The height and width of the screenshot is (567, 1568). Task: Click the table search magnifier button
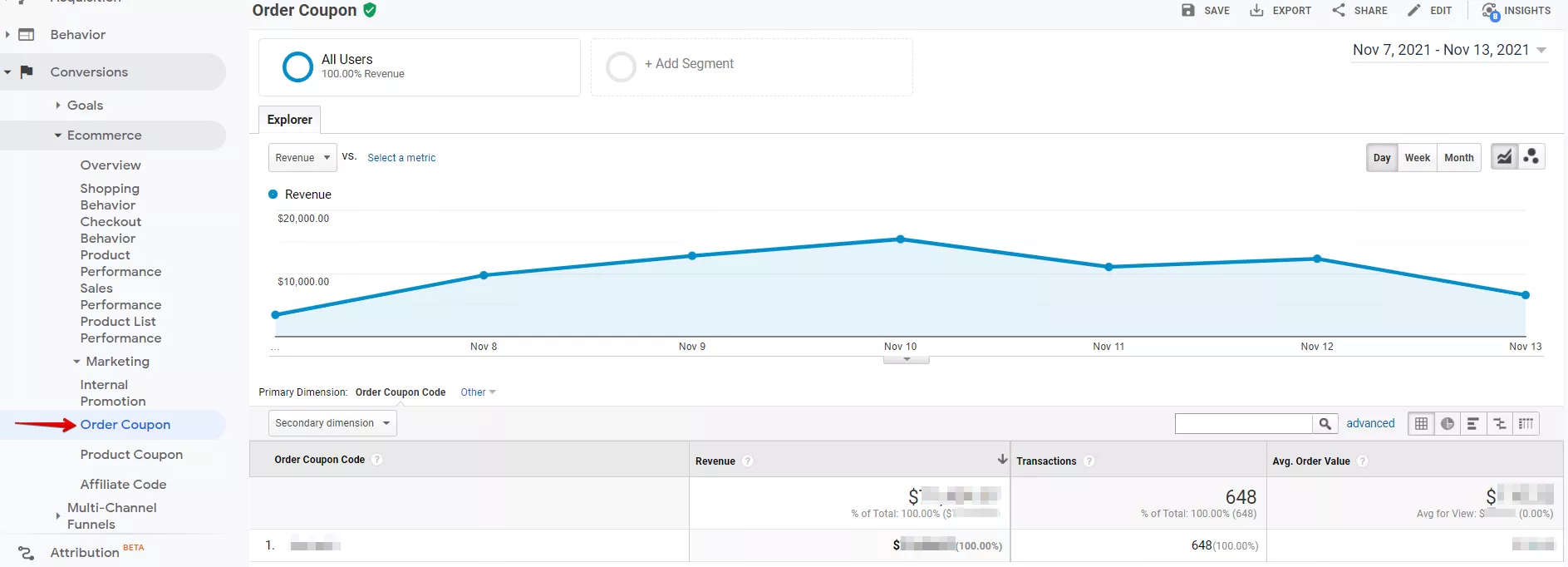[x=1325, y=424]
